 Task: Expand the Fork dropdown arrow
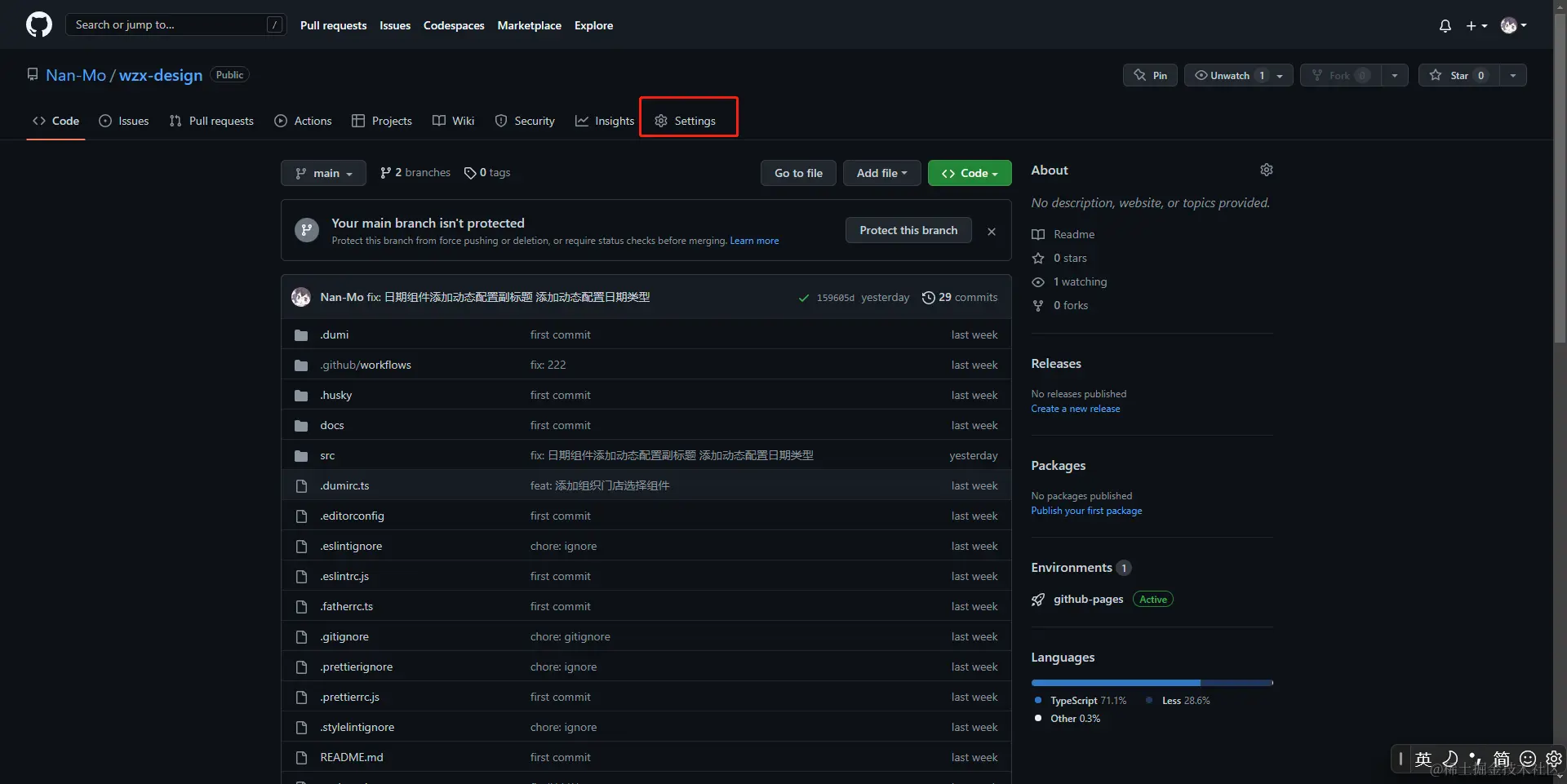point(1395,75)
